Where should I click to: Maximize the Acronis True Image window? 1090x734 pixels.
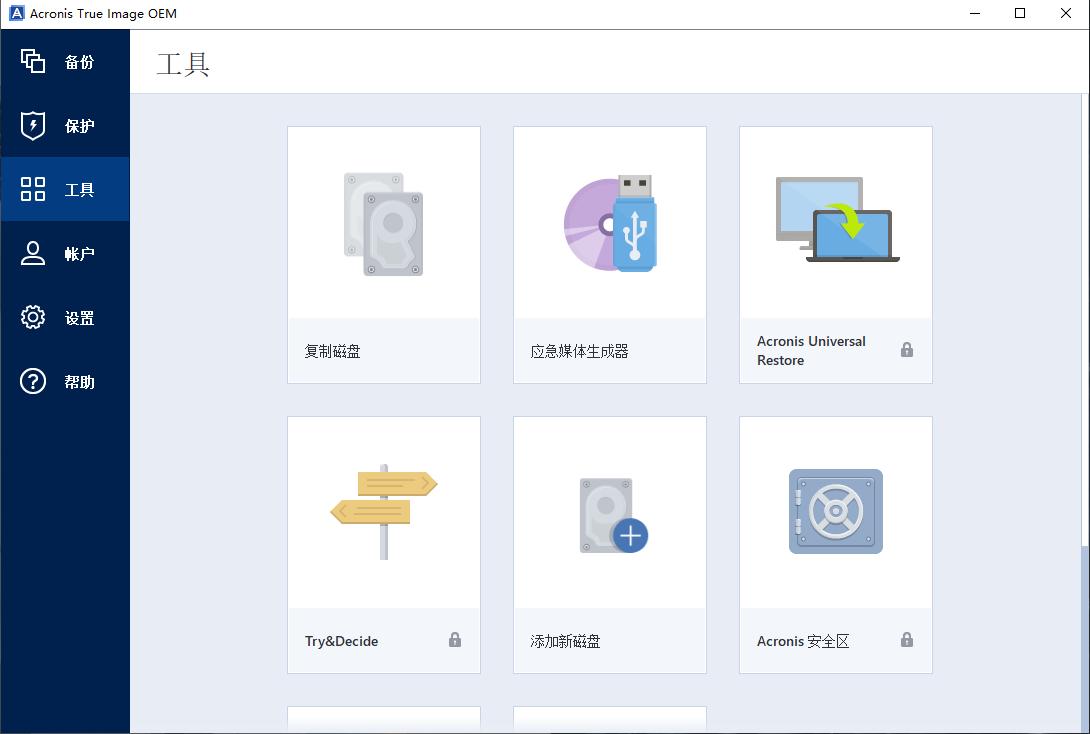click(x=1020, y=14)
